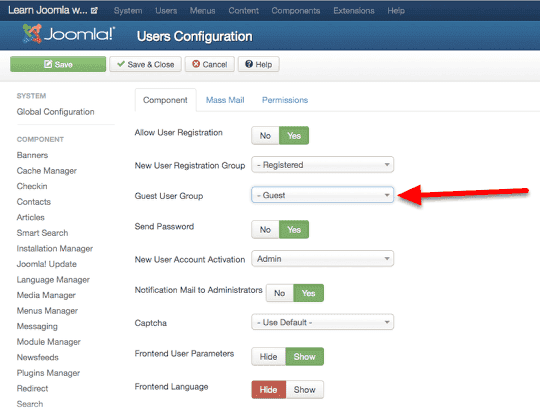Open Smart Search in sidebar
This screenshot has height=409, width=540.
42,233
